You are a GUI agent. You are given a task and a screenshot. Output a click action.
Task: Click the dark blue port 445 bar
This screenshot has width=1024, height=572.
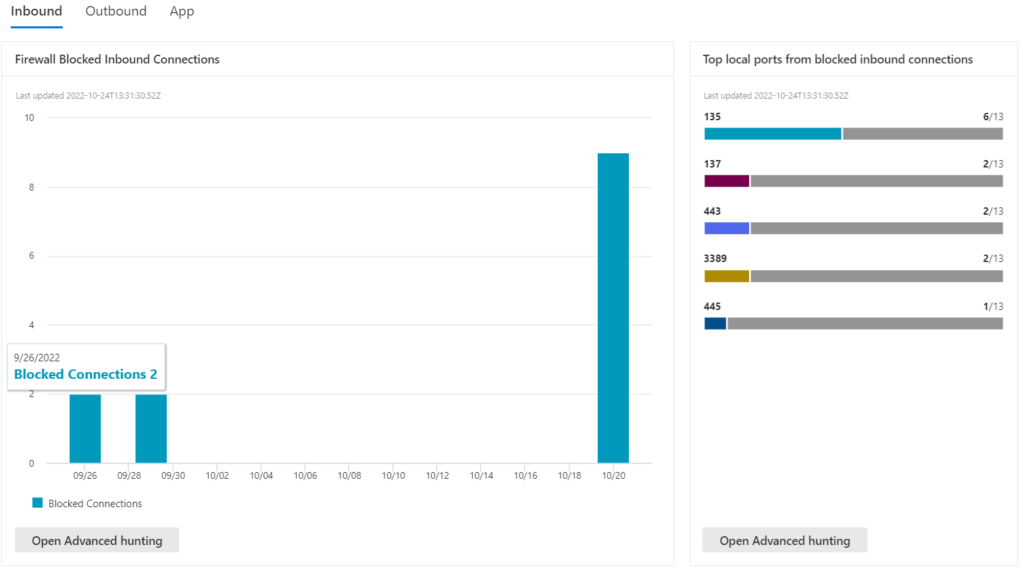715,323
